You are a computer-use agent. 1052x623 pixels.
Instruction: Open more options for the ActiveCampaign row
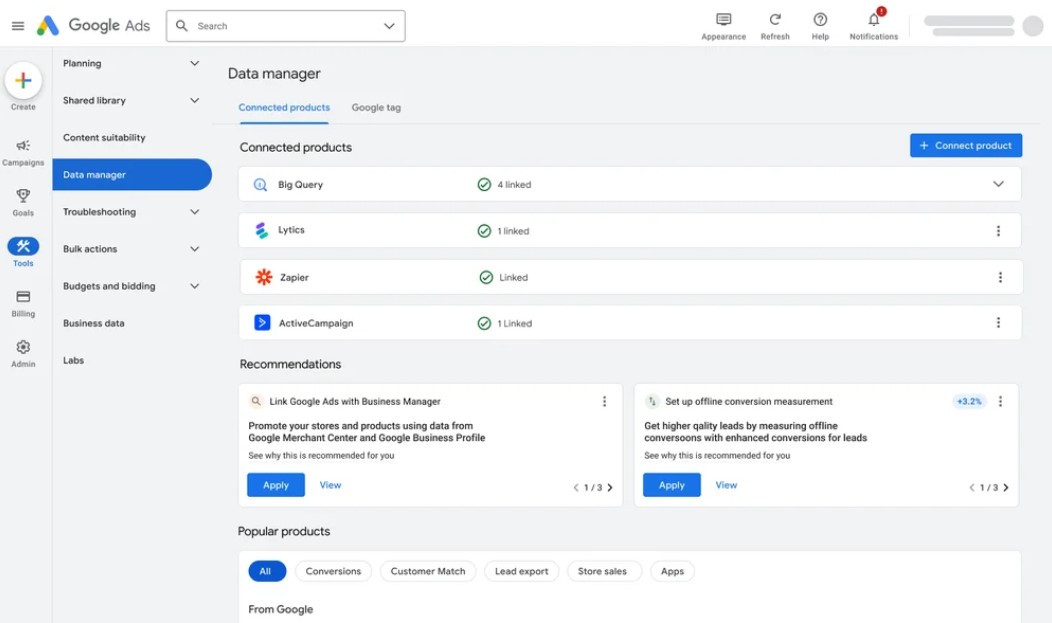coord(998,323)
